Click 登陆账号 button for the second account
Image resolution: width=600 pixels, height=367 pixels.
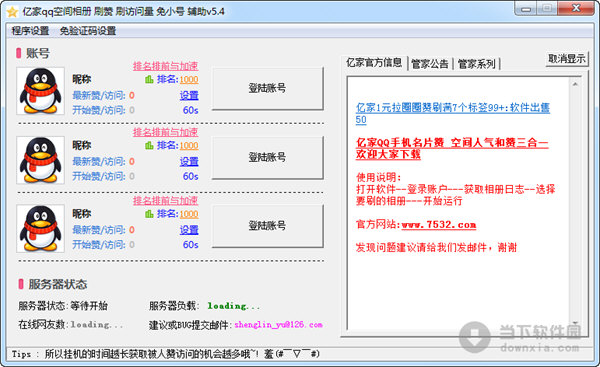tap(267, 157)
